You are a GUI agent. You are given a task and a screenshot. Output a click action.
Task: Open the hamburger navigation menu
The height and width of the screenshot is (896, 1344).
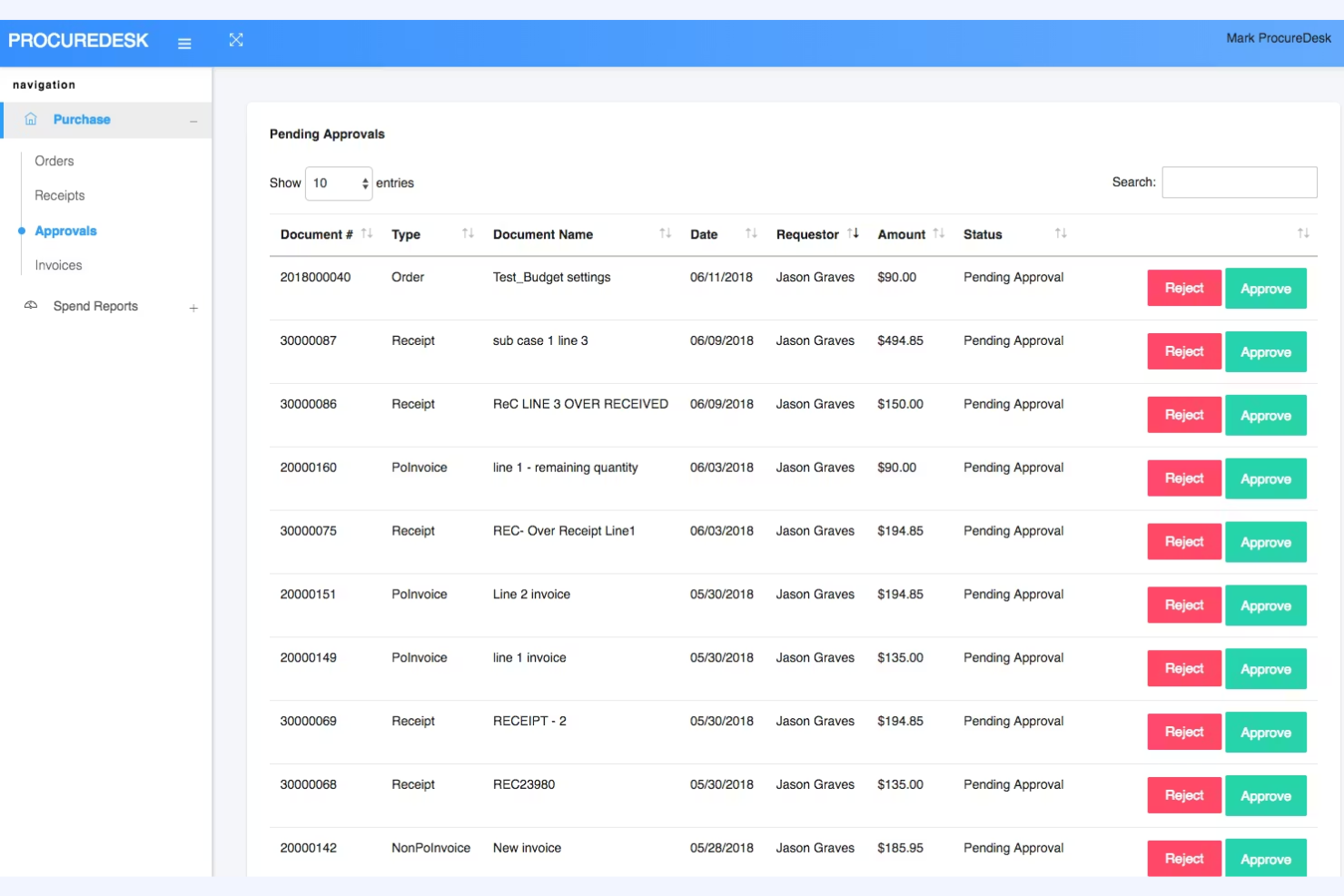coord(184,43)
